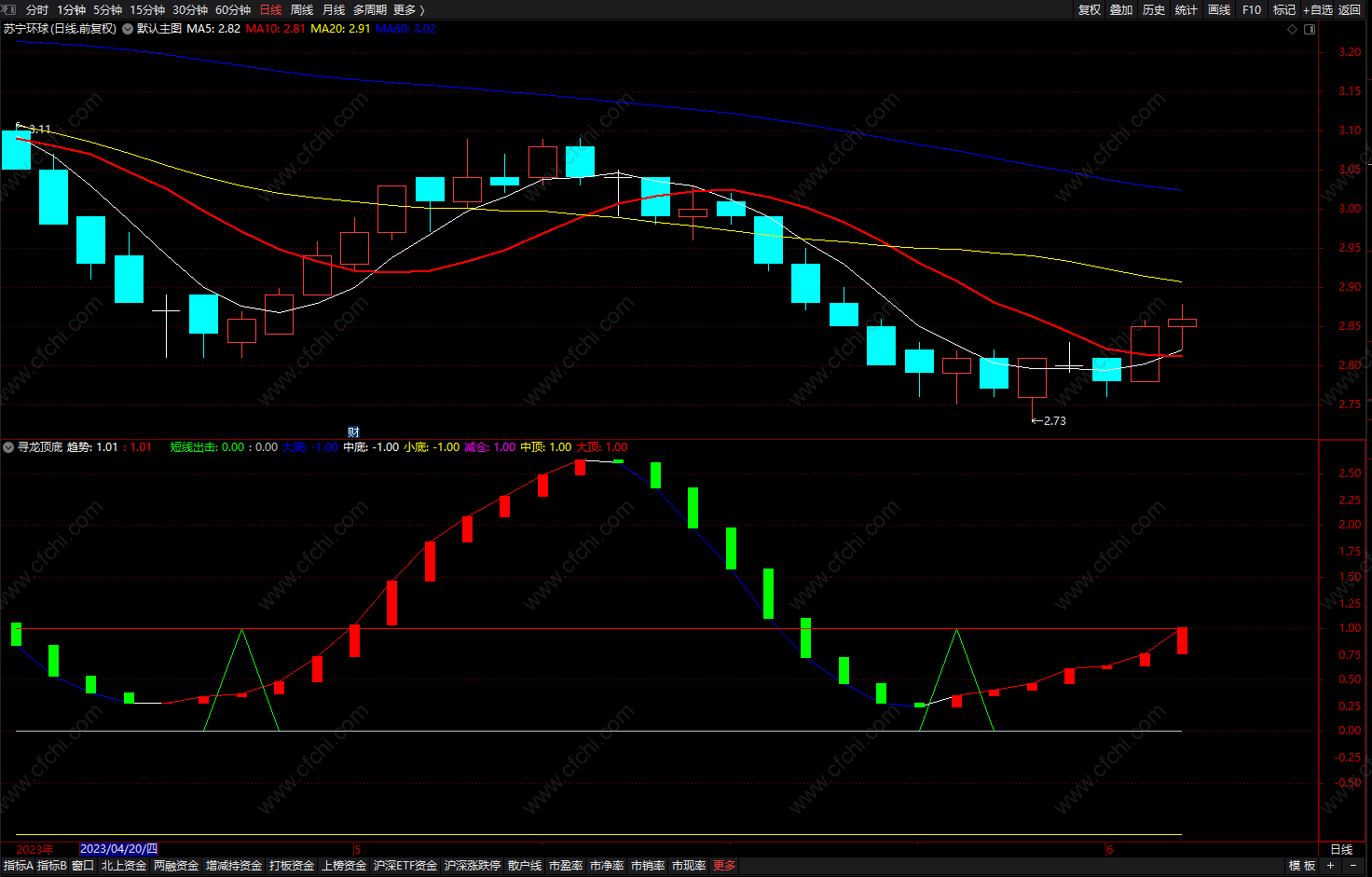Activate 画线 drawing tools
Screen dimensions: 1372x877
1219,9
